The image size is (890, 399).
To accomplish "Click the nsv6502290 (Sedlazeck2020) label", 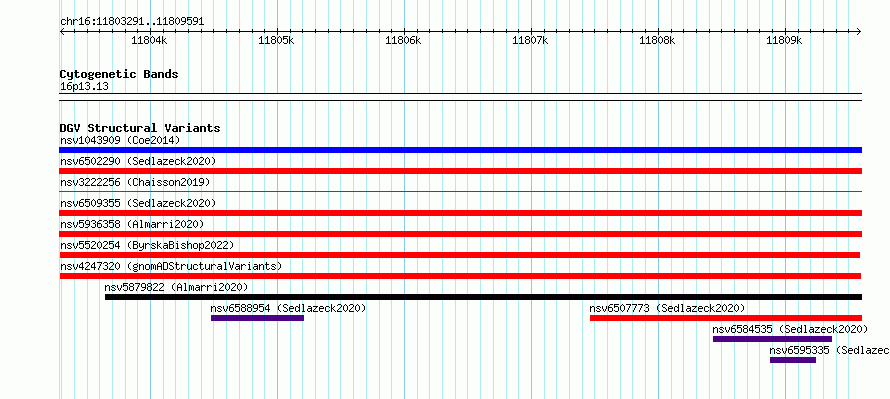I will coord(138,161).
